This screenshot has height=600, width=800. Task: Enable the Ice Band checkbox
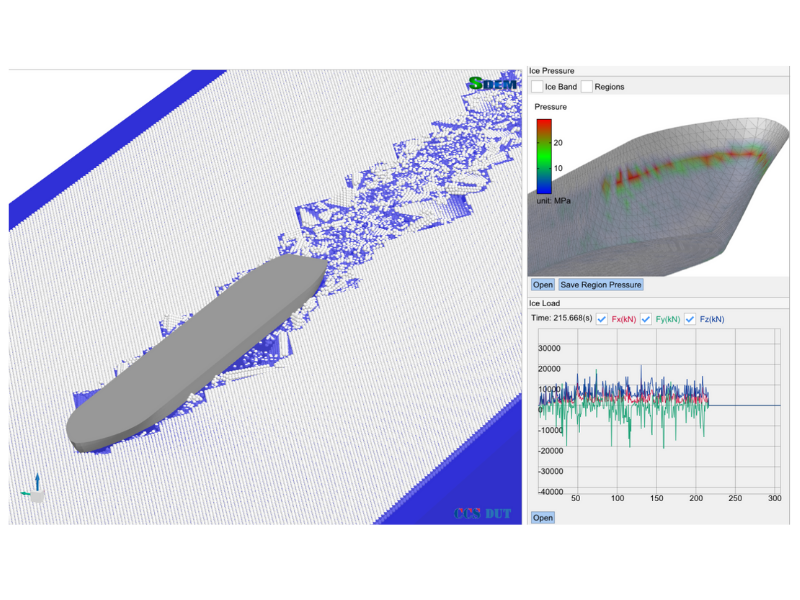(537, 87)
